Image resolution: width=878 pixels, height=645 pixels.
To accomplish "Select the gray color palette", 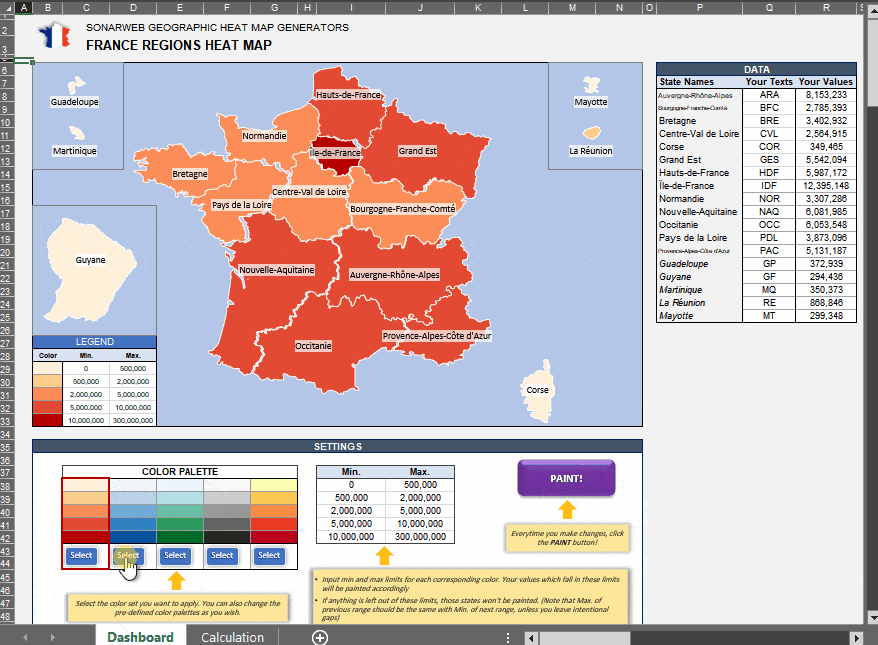I will click(x=222, y=555).
